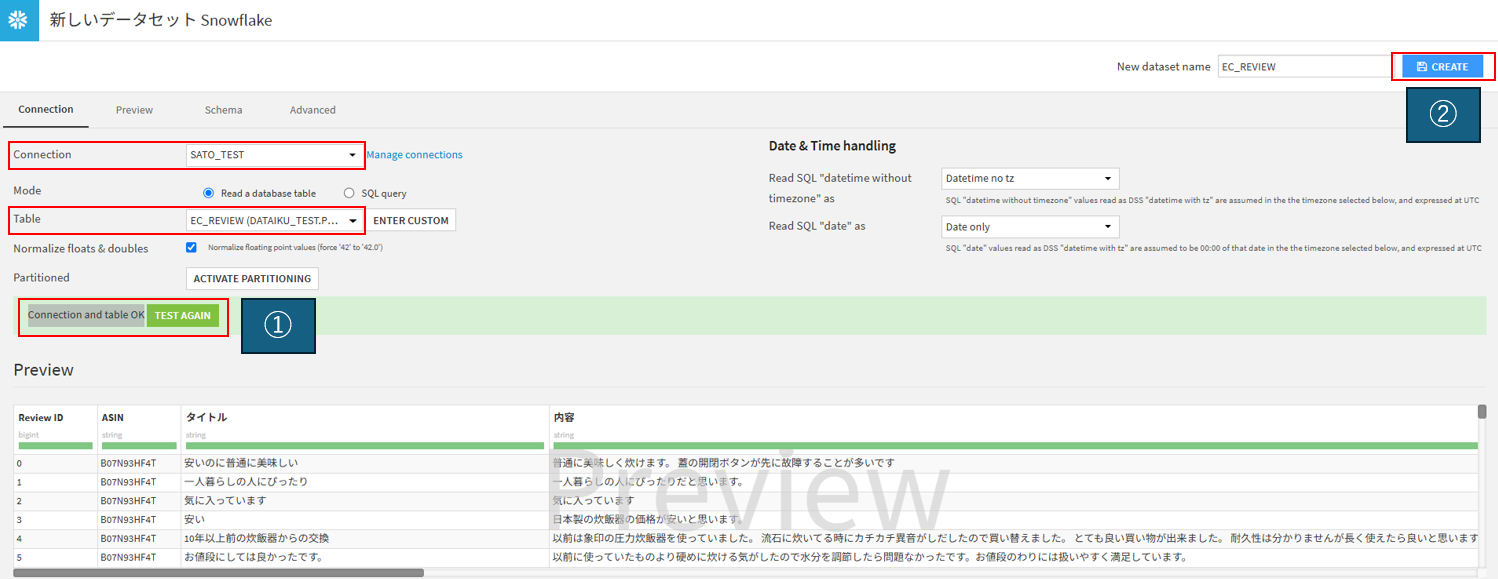Expand the Table dropdown showing EC_REVIEW
The height and width of the screenshot is (579, 1498).
[x=274, y=220]
